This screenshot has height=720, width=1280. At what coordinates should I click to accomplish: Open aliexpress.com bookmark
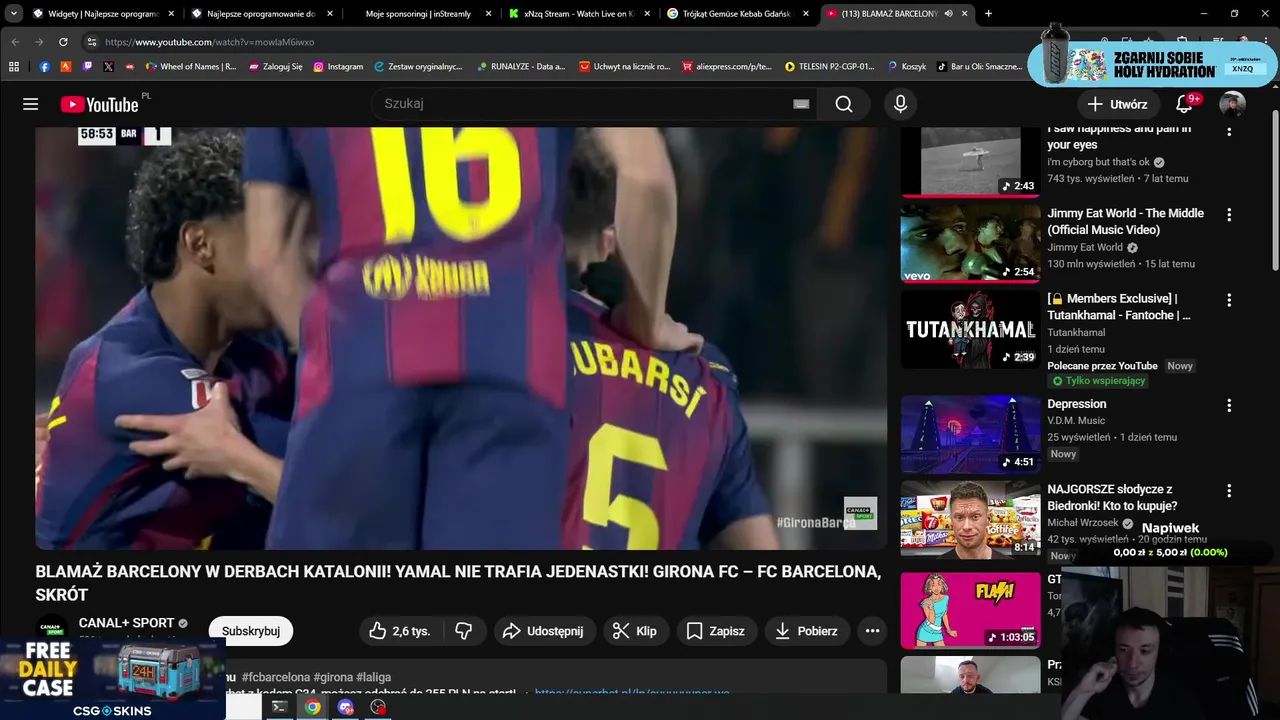coord(727,66)
